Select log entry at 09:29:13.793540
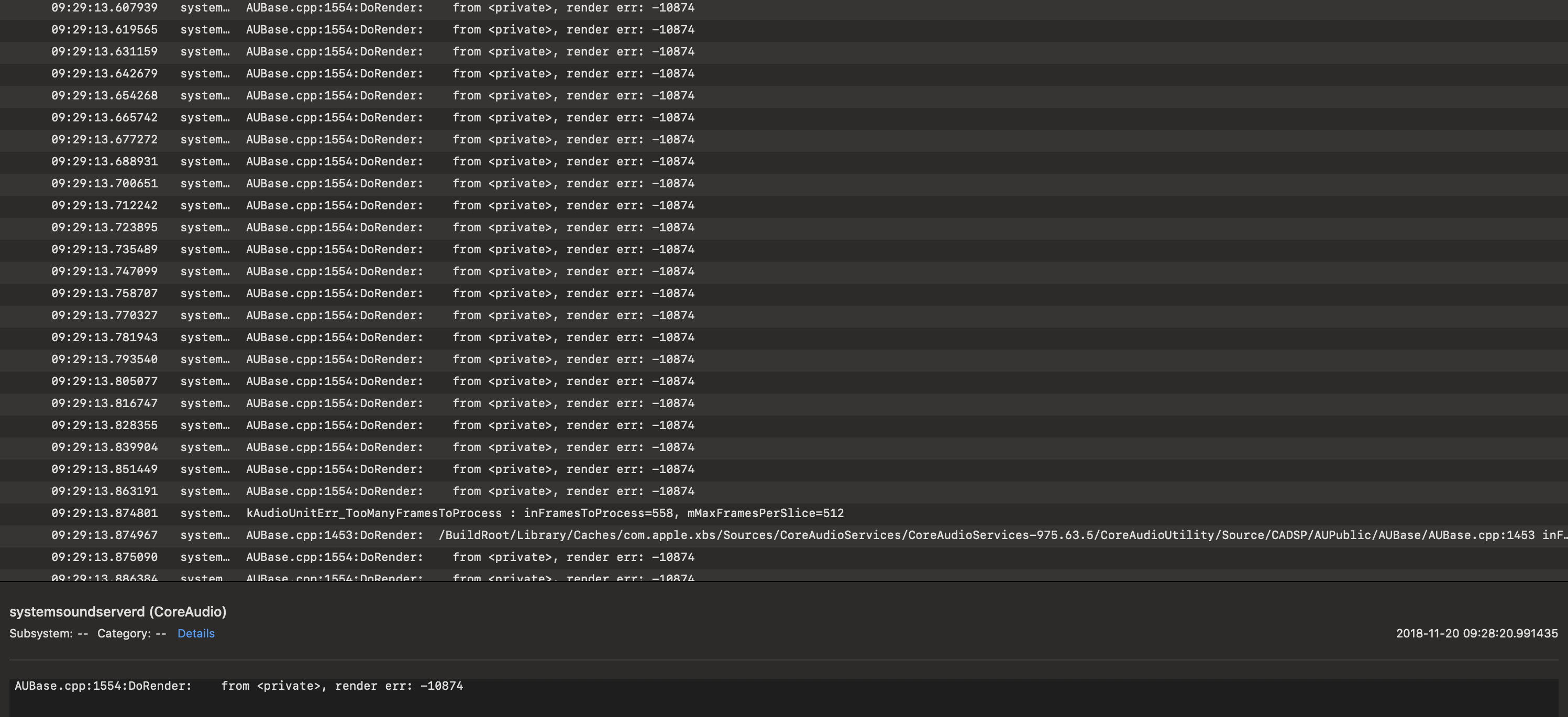Screen dimensions: 1568x717 (784, 360)
